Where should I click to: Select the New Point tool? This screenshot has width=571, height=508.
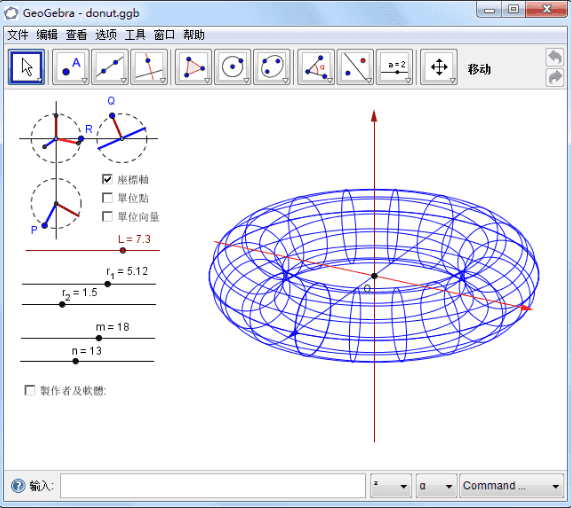(x=71, y=67)
